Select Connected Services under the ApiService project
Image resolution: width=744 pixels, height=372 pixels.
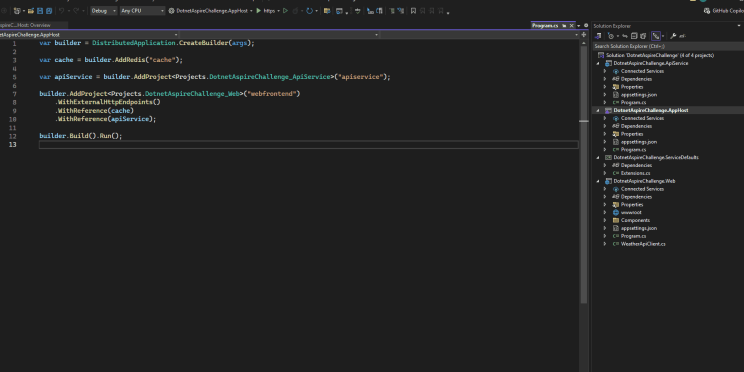[642, 71]
